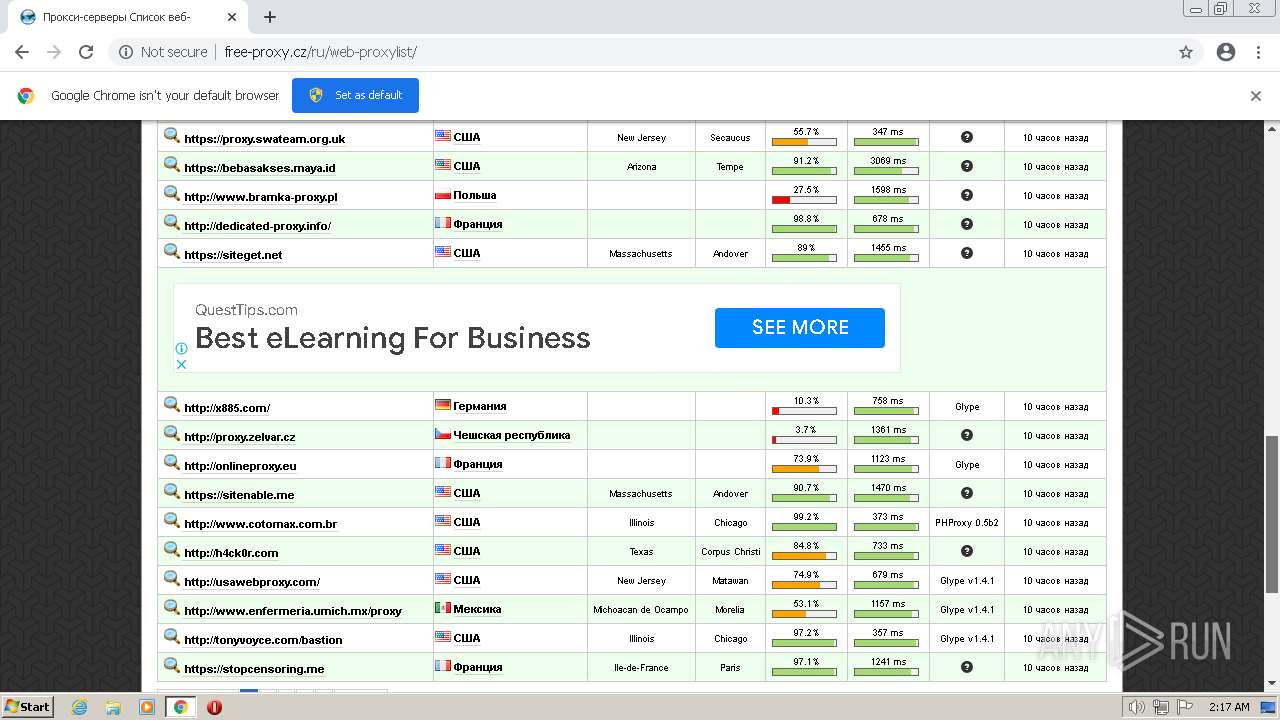Click the bookmark star icon in address bar
The width and height of the screenshot is (1280, 720).
[1186, 52]
